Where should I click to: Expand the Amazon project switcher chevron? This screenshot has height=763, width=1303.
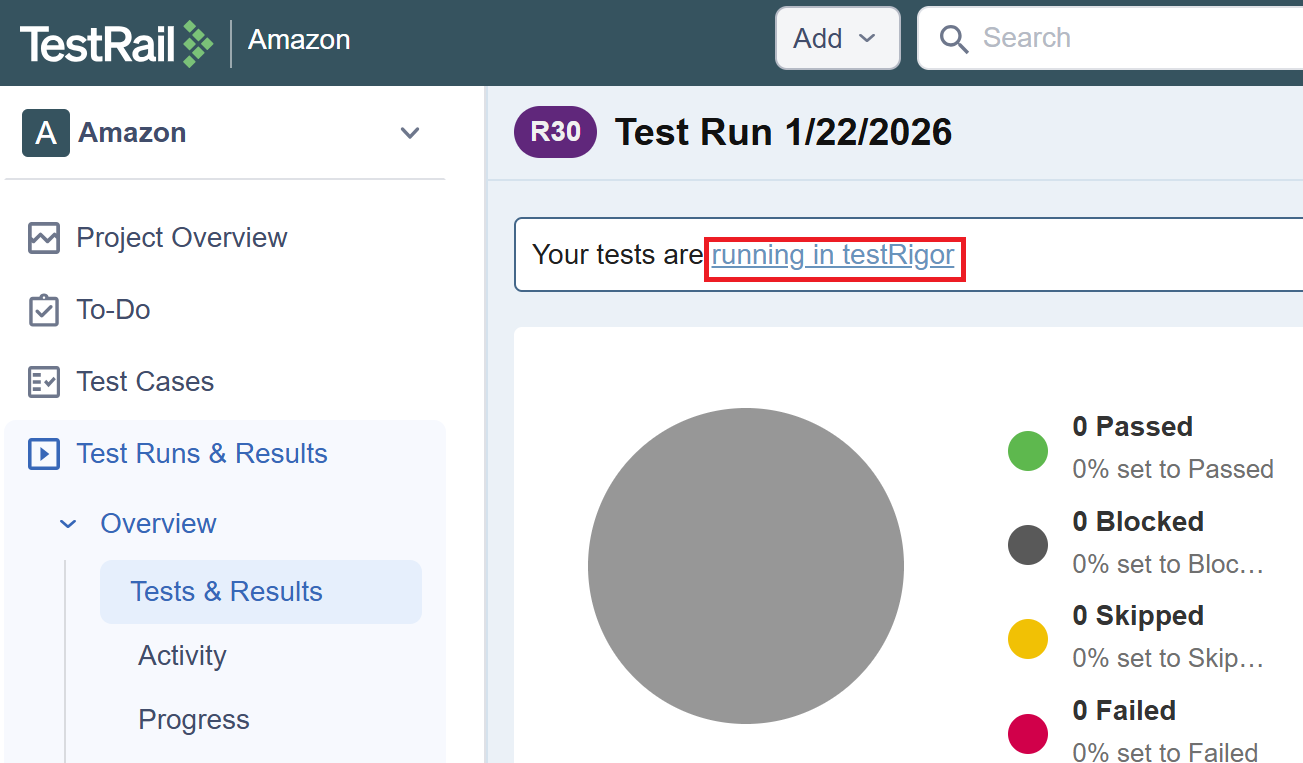click(x=410, y=133)
